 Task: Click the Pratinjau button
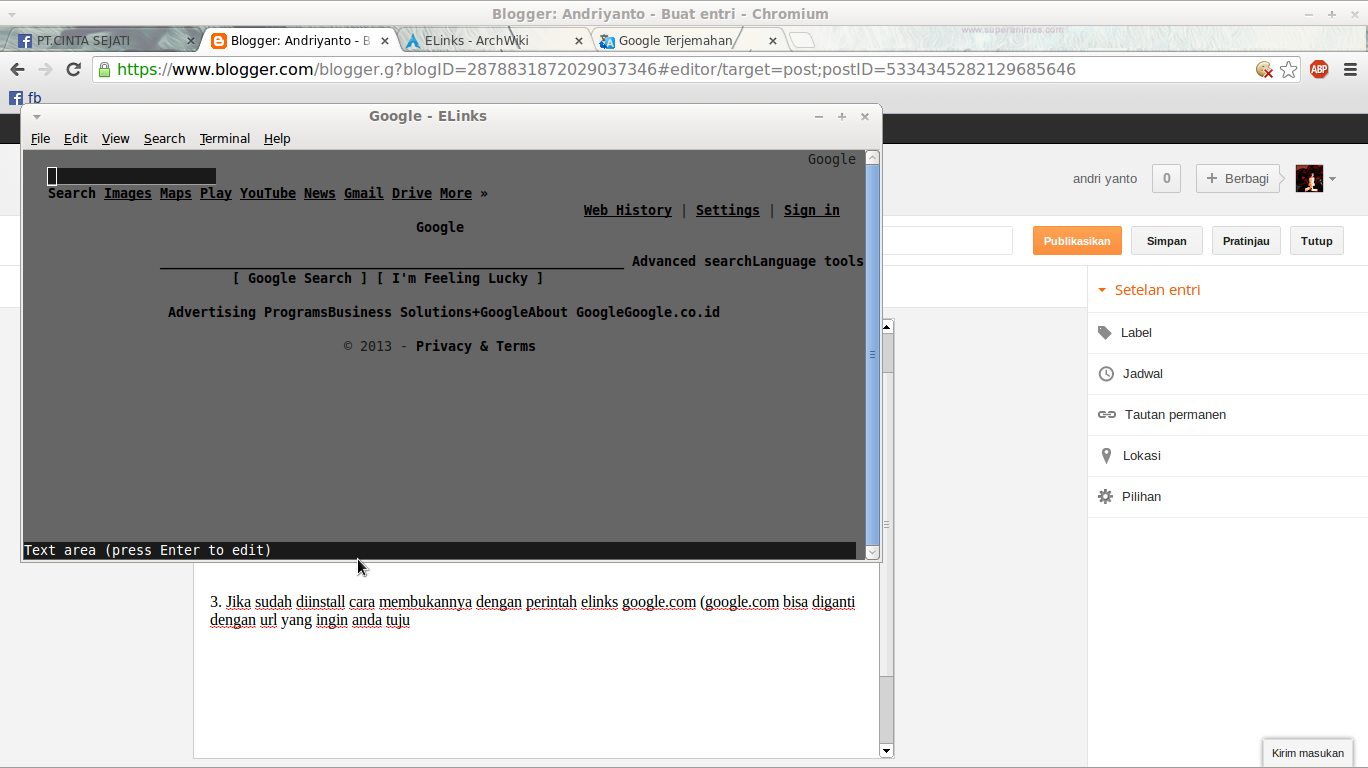(1246, 241)
